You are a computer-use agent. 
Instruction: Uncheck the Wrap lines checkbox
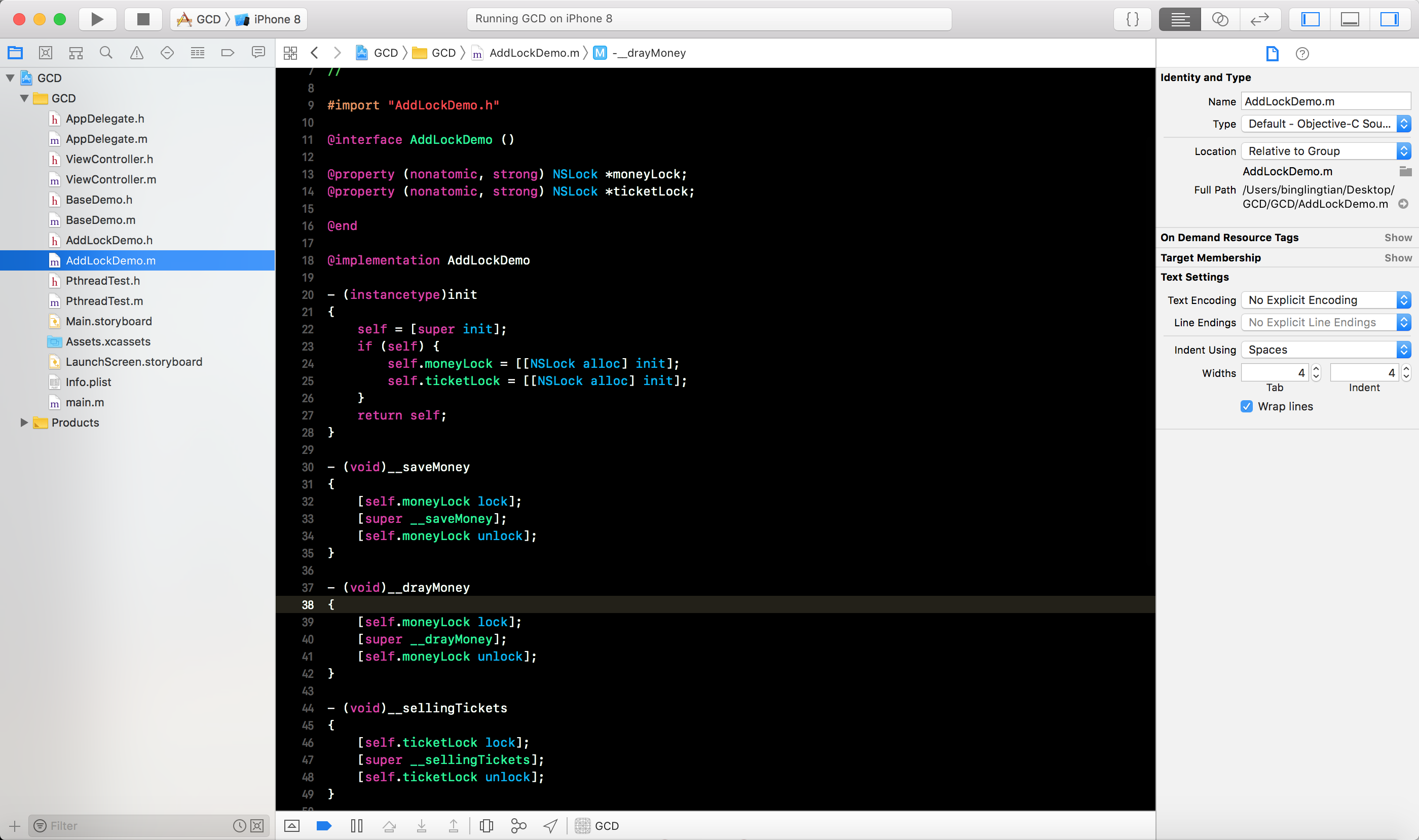1246,406
